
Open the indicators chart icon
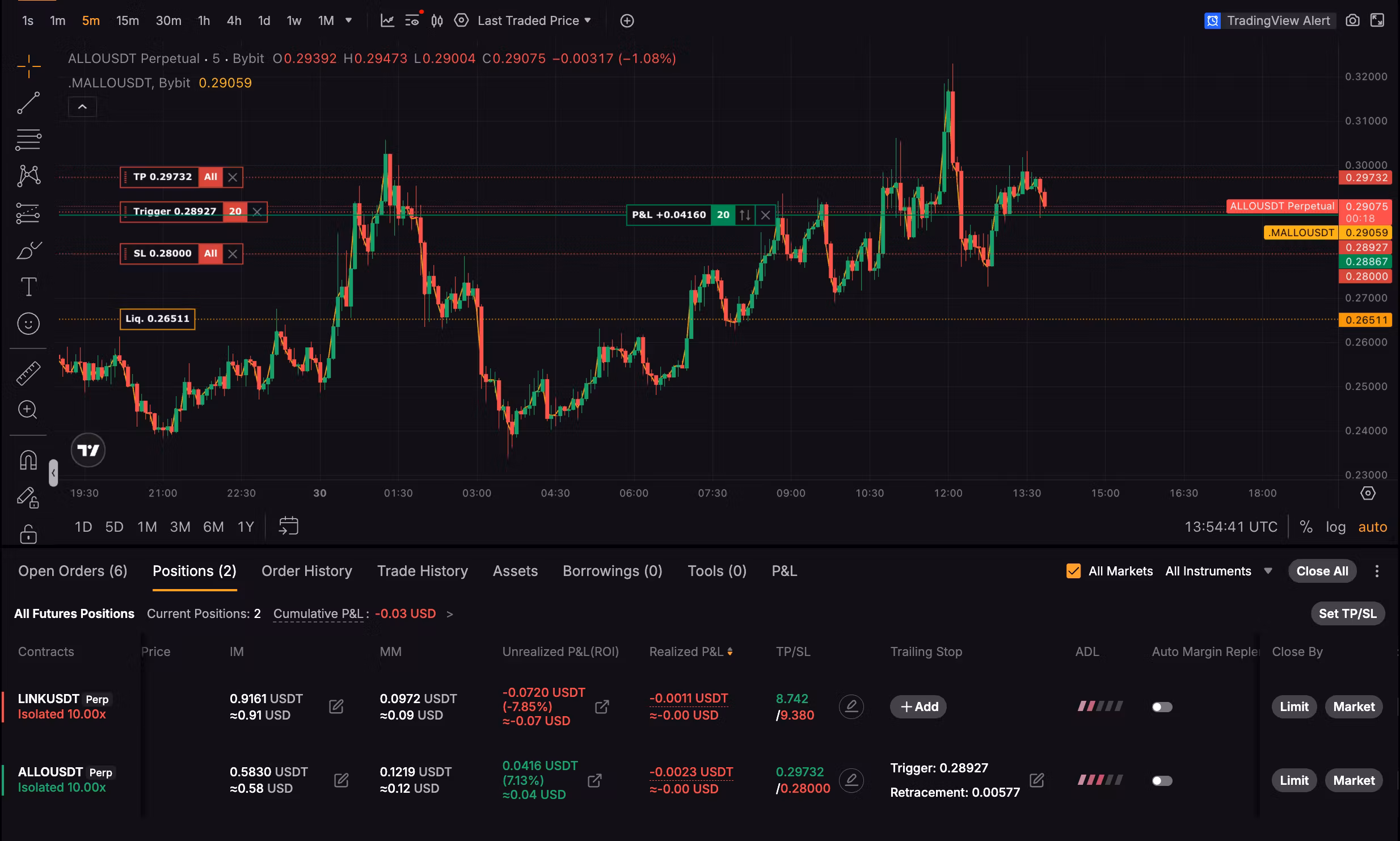(387, 21)
